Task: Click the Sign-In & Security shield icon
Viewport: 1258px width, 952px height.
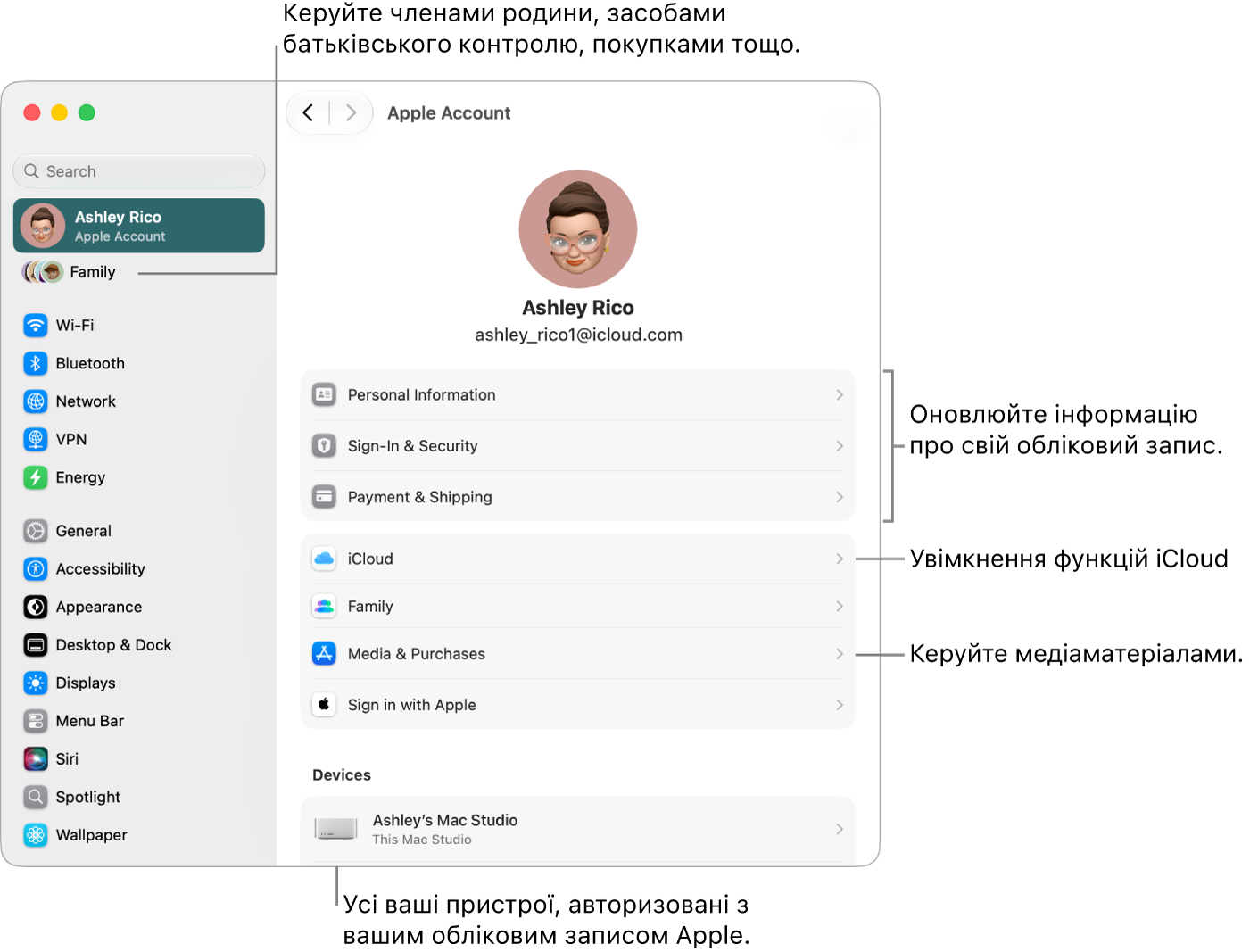Action: point(324,445)
